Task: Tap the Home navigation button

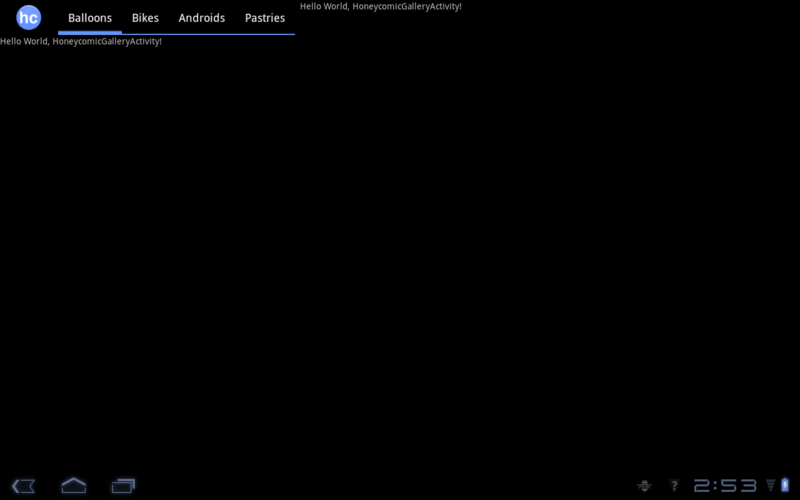Action: (74, 485)
